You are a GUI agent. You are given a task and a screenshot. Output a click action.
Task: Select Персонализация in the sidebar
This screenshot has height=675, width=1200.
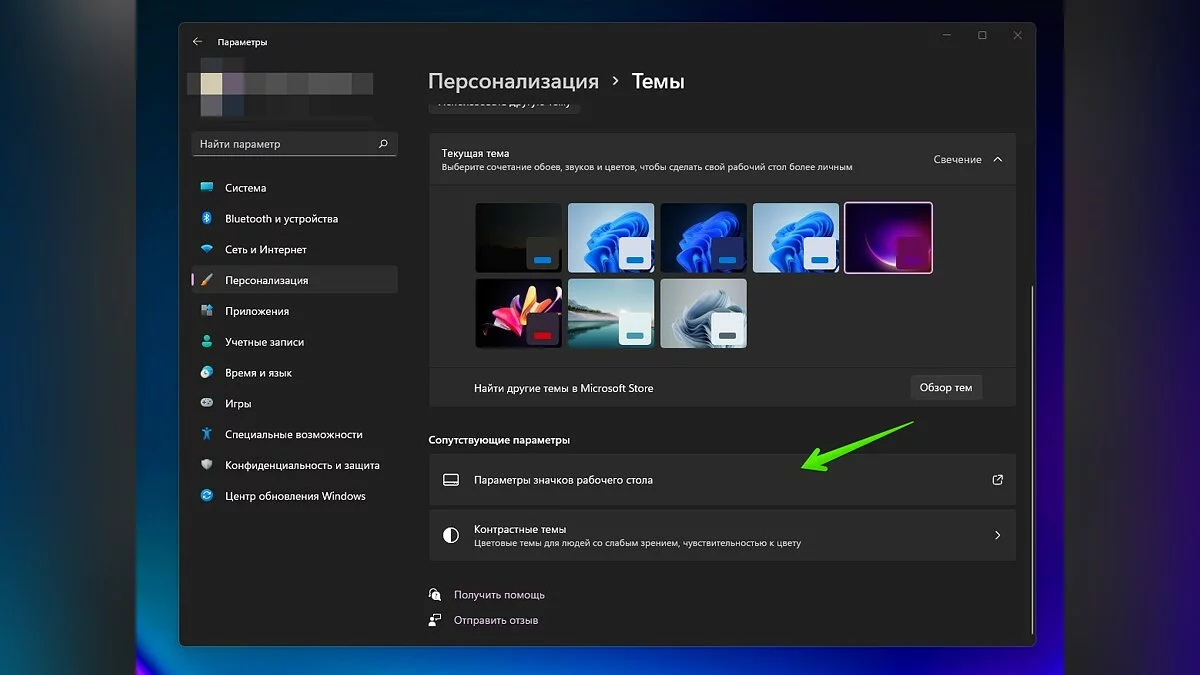click(x=266, y=281)
